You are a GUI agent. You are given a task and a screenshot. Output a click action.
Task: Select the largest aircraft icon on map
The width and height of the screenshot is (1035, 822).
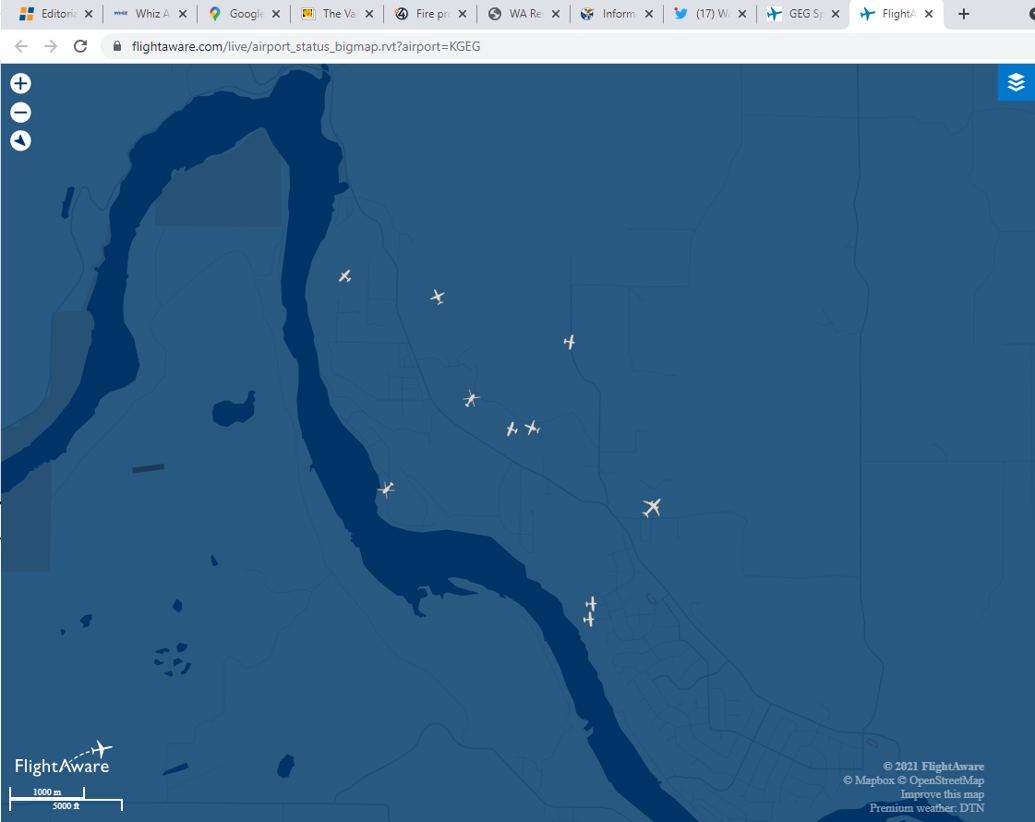click(x=652, y=508)
